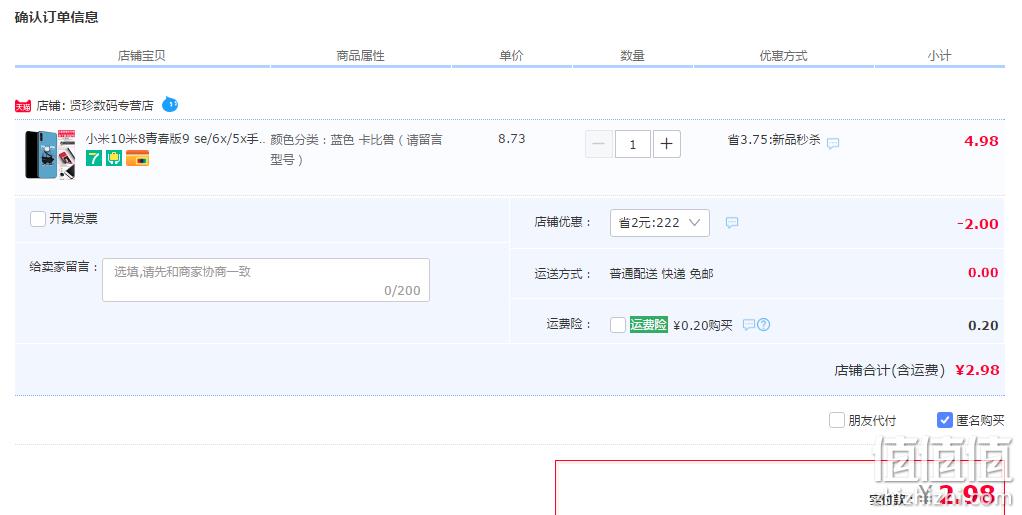Image resolution: width=1022 pixels, height=515 pixels.
Task: Click the question mark help icon for 运费险
Action: click(x=764, y=324)
